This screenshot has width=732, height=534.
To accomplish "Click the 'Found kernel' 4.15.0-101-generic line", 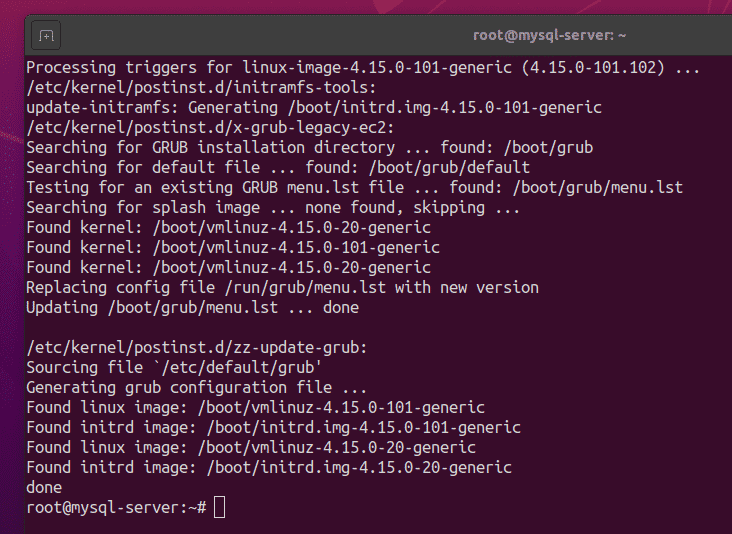I will pos(233,247).
